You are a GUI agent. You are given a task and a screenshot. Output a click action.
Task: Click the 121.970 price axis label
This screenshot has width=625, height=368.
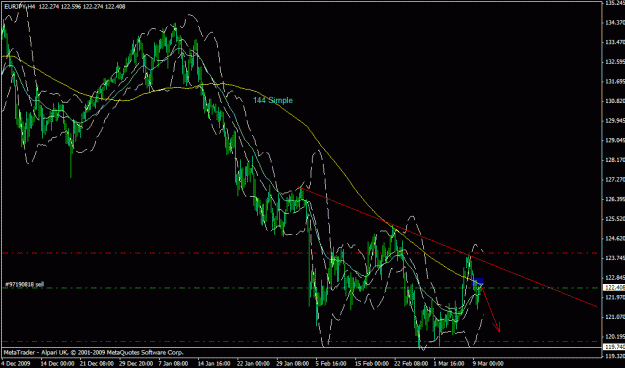[614, 297]
